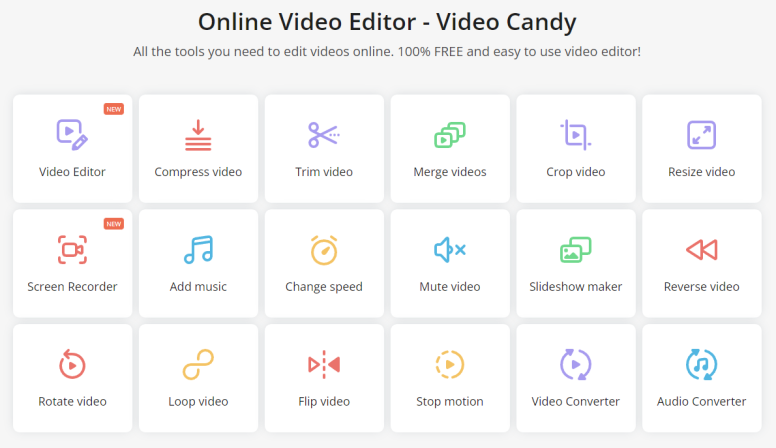Viewport: 776px width, 448px height.
Task: Click the NEW badge on Screen Recorder card
Action: tap(114, 224)
